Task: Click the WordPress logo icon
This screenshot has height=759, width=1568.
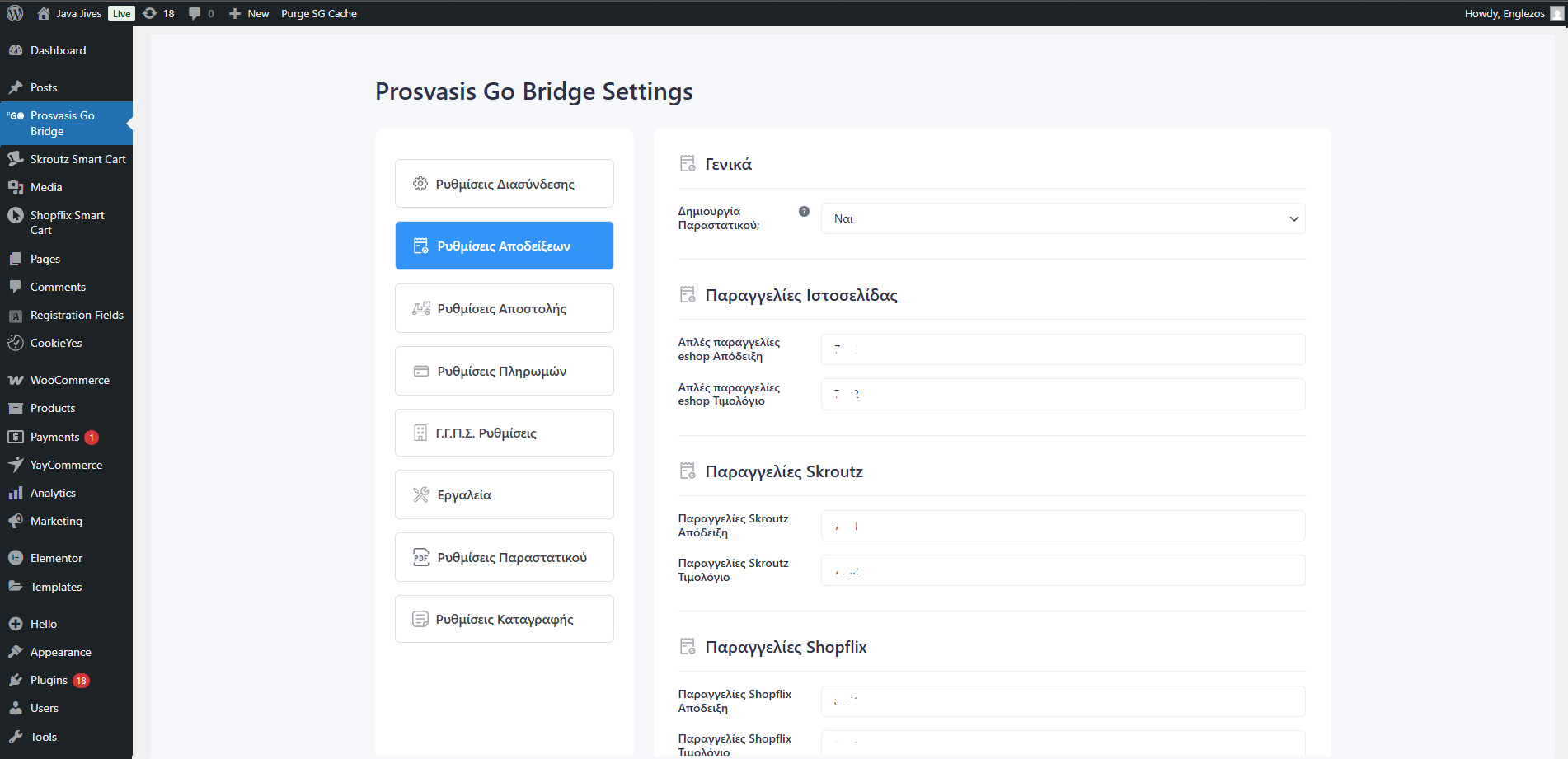Action: (15, 13)
